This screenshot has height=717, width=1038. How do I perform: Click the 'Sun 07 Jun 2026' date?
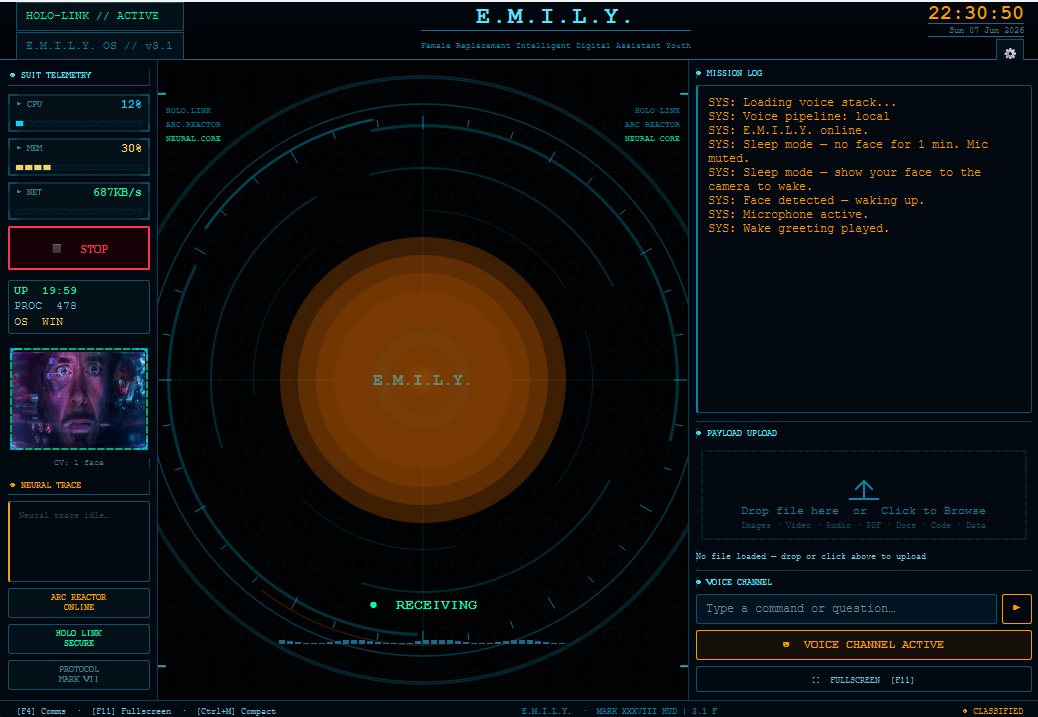[x=986, y=30]
